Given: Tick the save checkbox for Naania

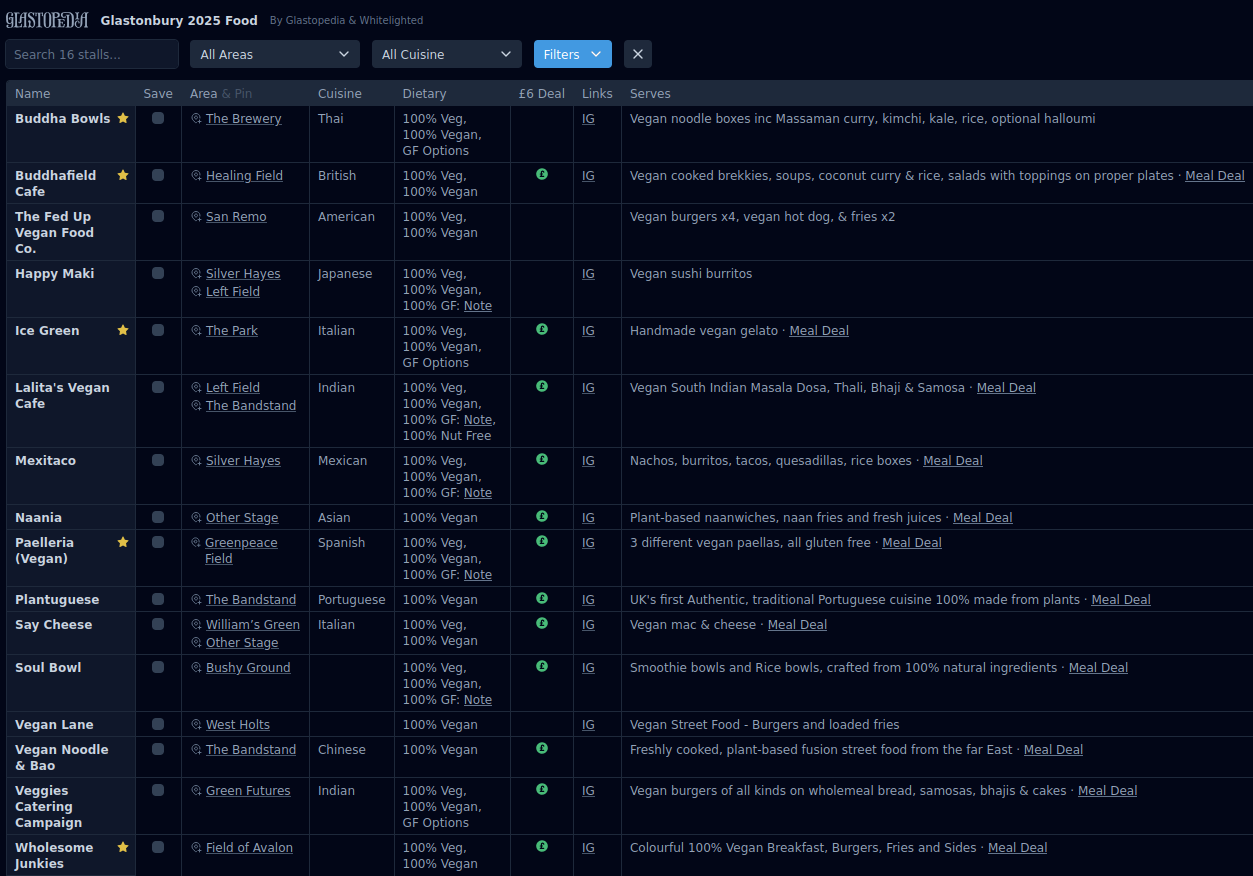Looking at the screenshot, I should point(158,517).
